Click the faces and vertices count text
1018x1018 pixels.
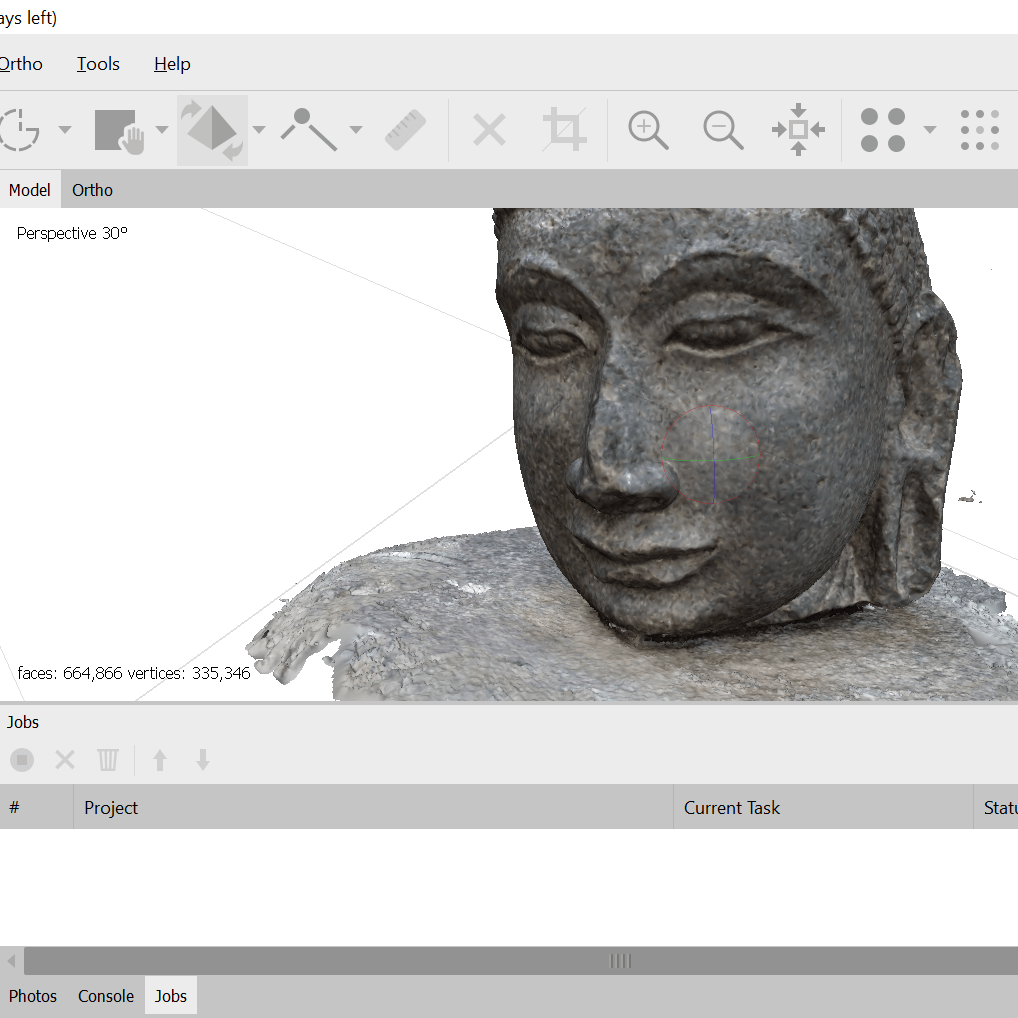134,673
